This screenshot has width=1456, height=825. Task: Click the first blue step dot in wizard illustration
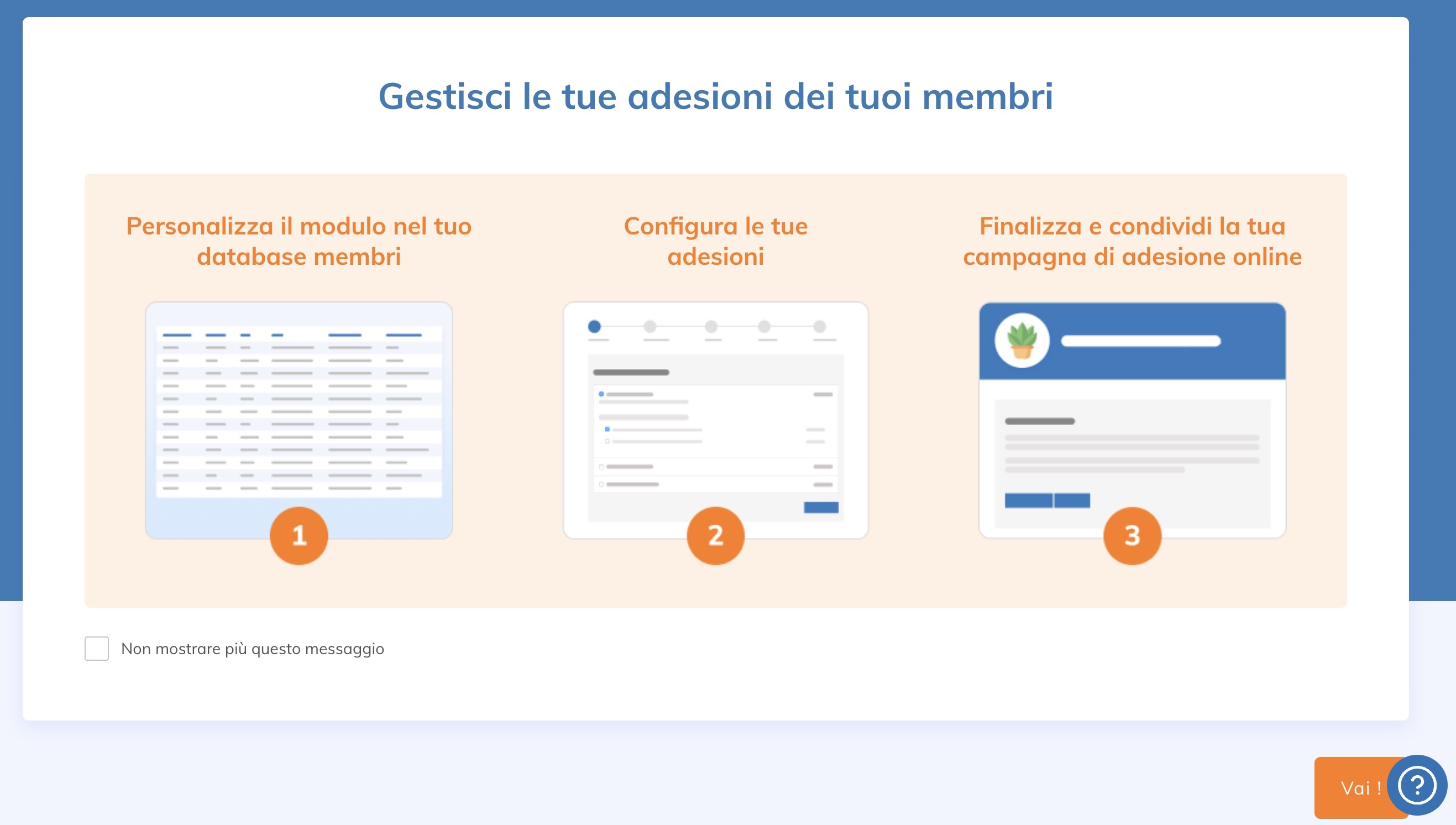[x=594, y=326]
